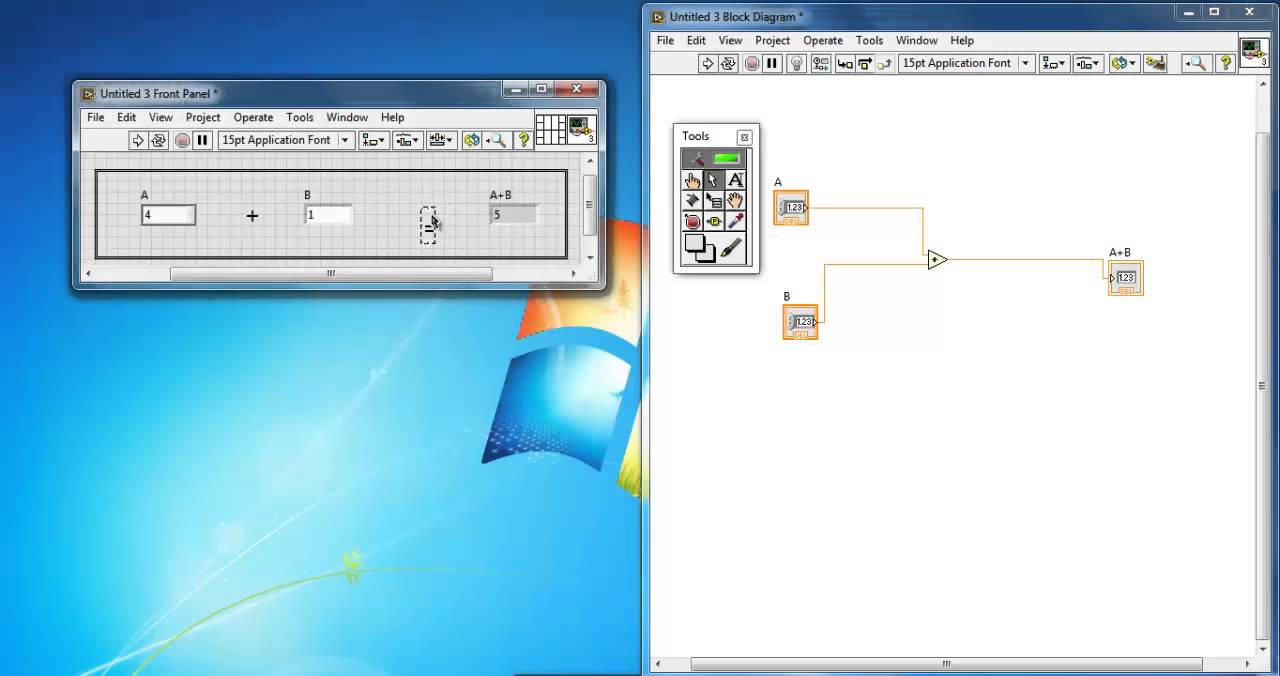Toggle Retain Wire Values button
Viewport: 1280px width, 676px height.
821,63
